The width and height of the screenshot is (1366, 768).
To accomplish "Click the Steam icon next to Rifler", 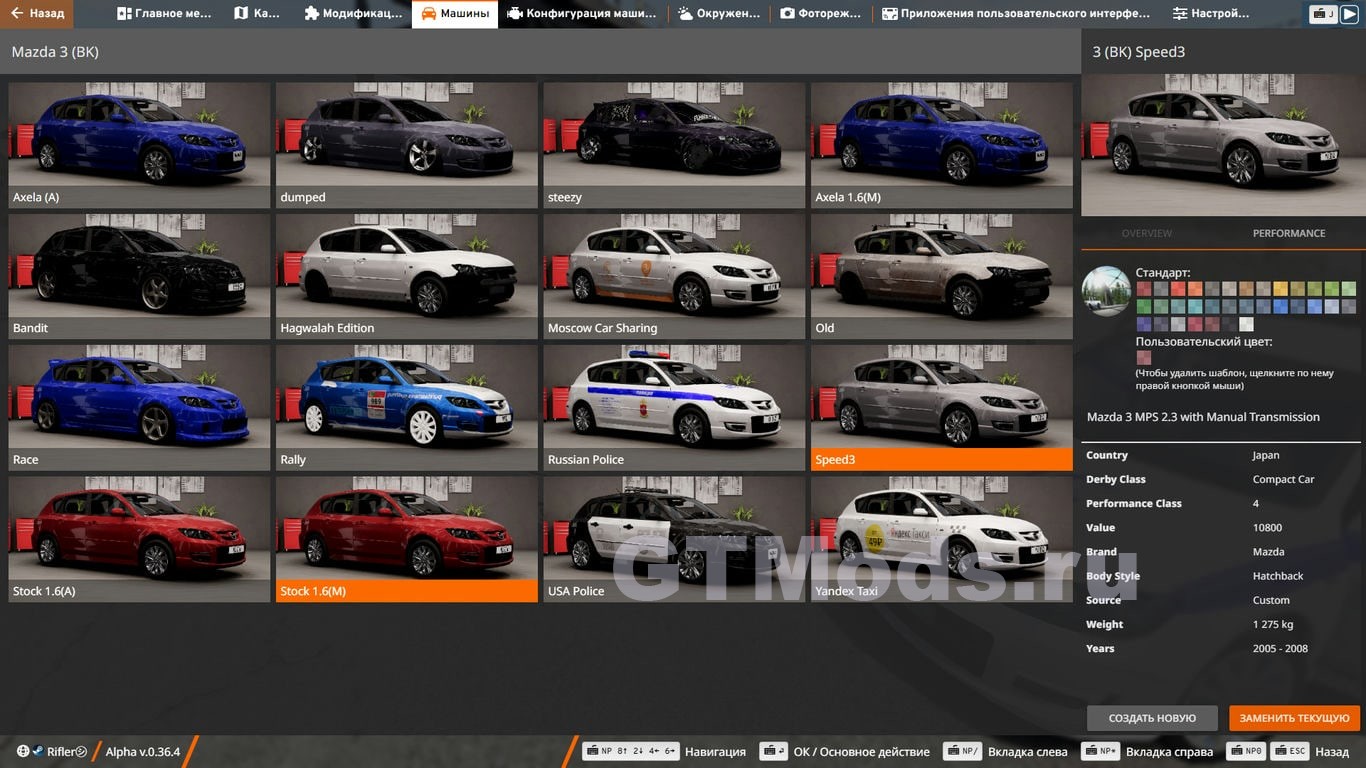I will (37, 752).
